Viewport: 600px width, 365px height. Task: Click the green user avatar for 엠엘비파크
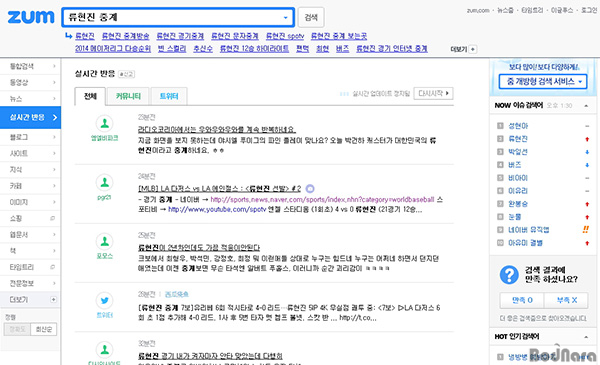(x=104, y=124)
